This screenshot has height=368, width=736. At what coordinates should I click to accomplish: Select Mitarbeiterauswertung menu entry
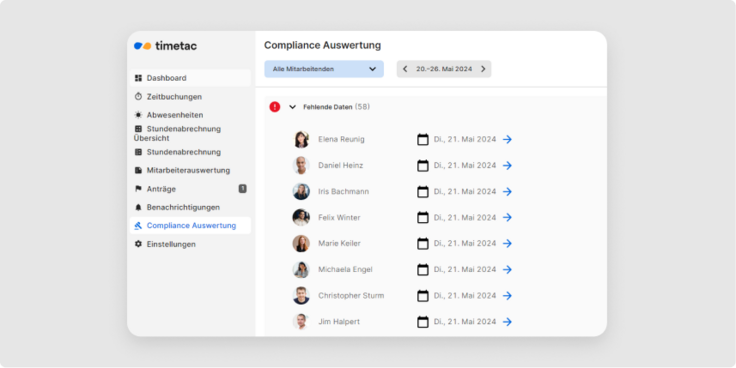coord(190,170)
